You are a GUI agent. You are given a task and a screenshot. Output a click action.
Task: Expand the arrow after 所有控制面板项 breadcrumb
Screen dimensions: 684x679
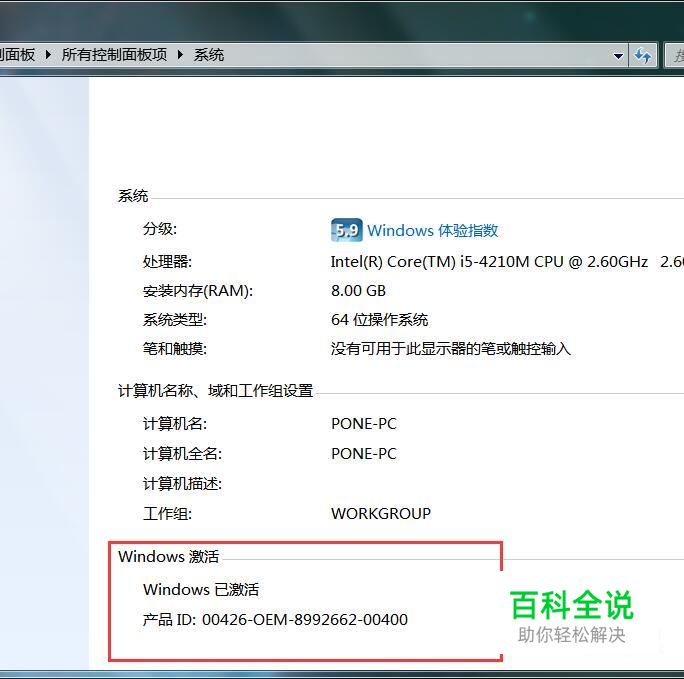pyautogui.click(x=180, y=55)
